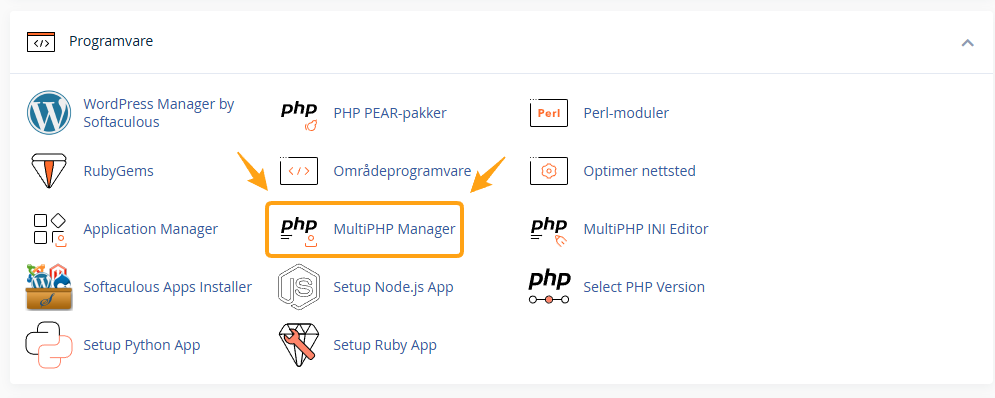Click the Application Manager icon
995x398 pixels.
coord(49,229)
